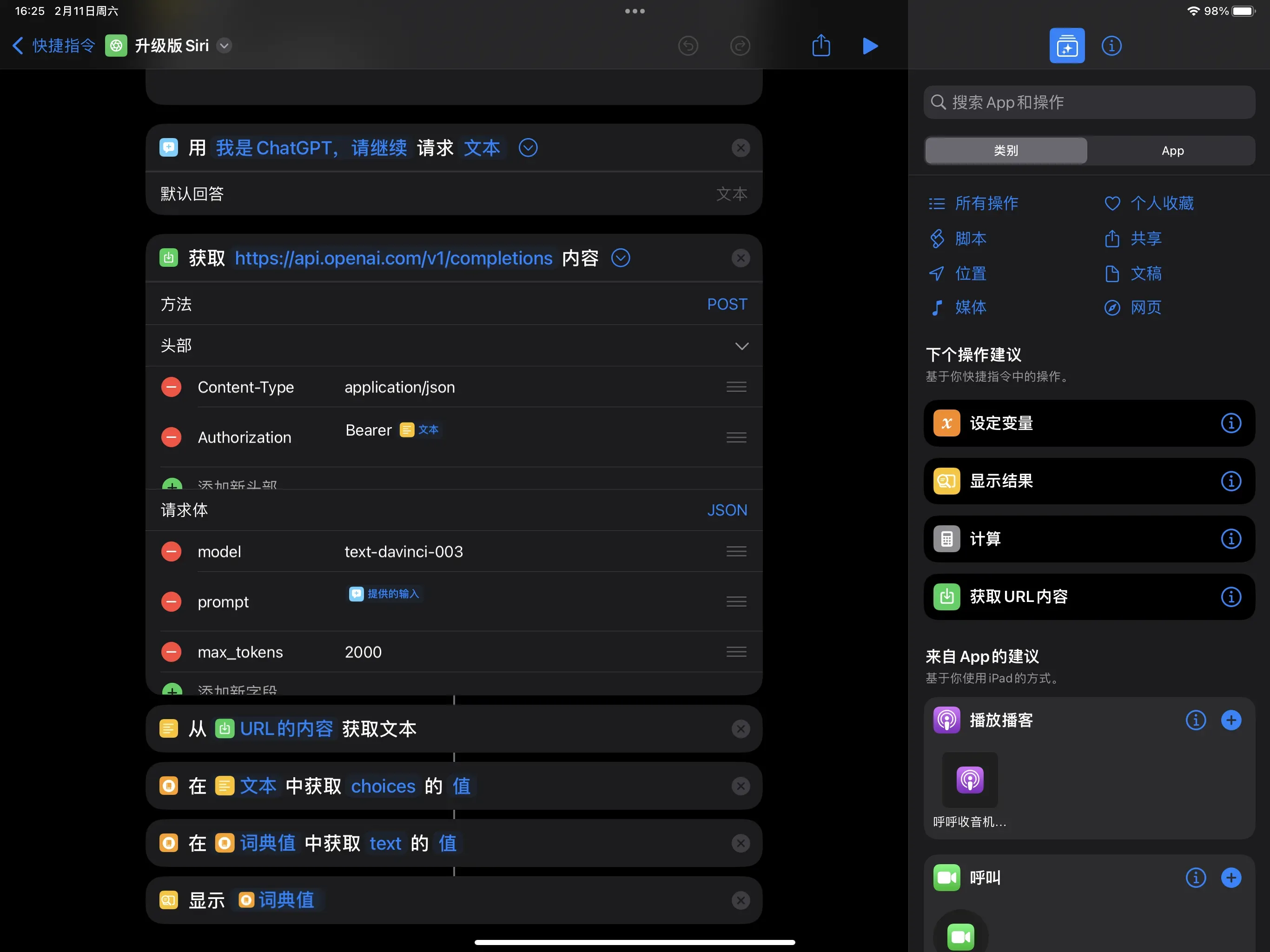Remove the max_tokens field

click(x=171, y=652)
